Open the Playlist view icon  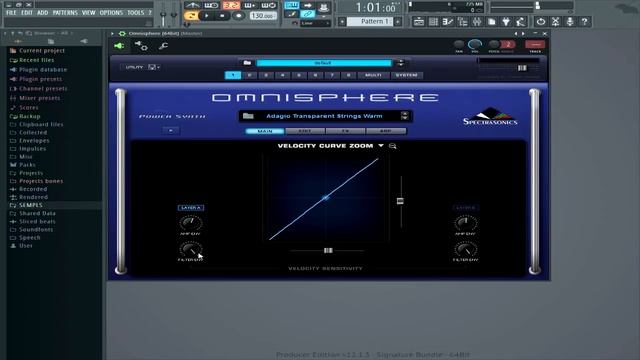tap(419, 21)
